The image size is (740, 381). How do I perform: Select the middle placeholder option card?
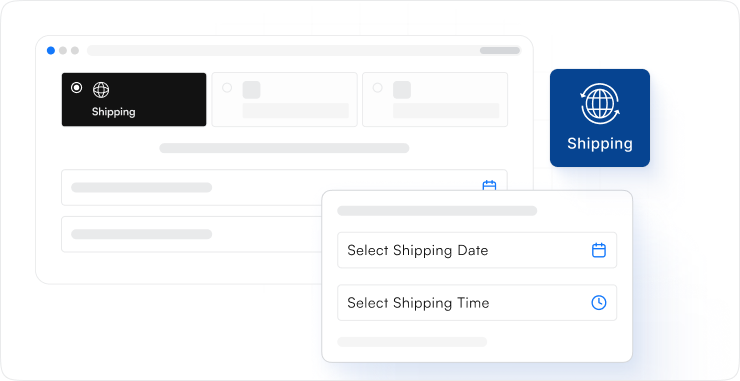click(285, 100)
